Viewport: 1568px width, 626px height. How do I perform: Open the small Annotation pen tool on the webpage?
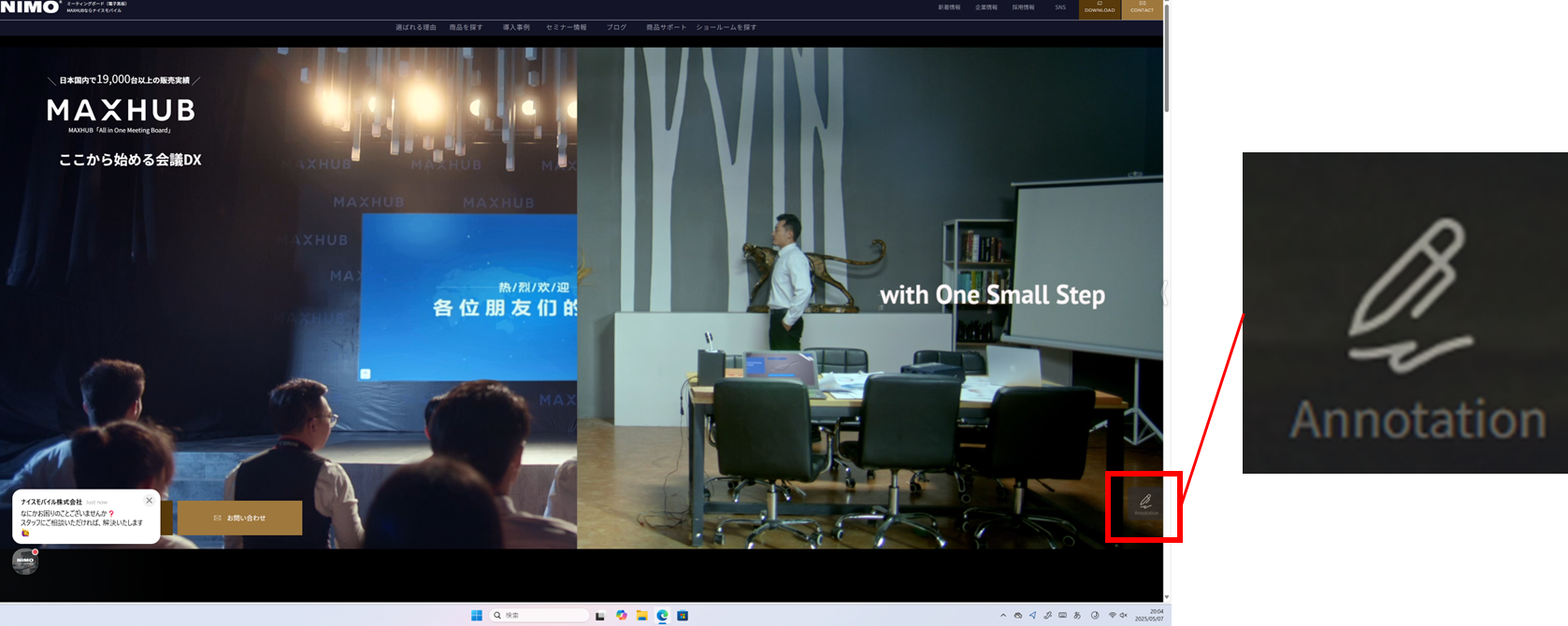pyautogui.click(x=1145, y=504)
